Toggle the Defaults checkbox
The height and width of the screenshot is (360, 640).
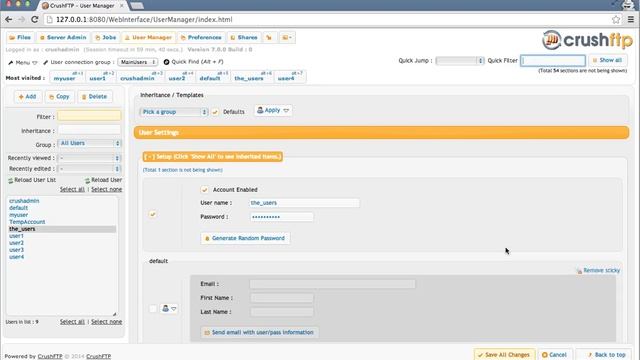click(x=215, y=112)
